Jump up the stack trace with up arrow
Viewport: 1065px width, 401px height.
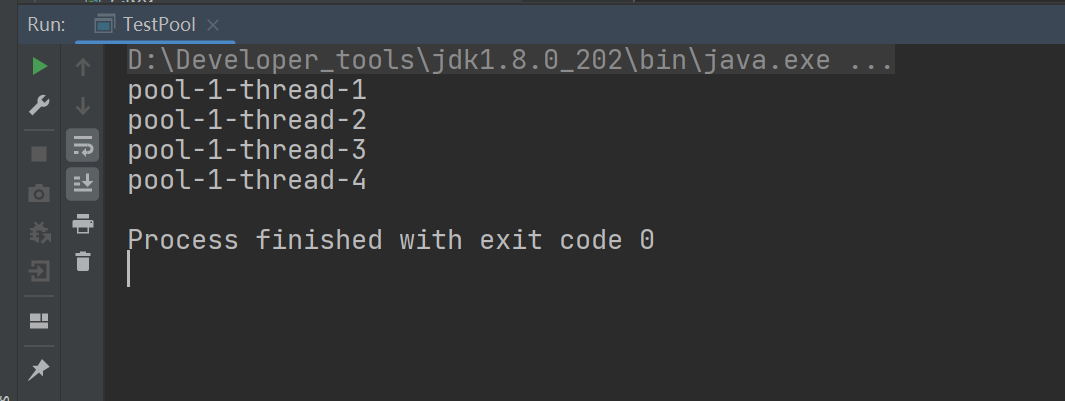[x=83, y=67]
